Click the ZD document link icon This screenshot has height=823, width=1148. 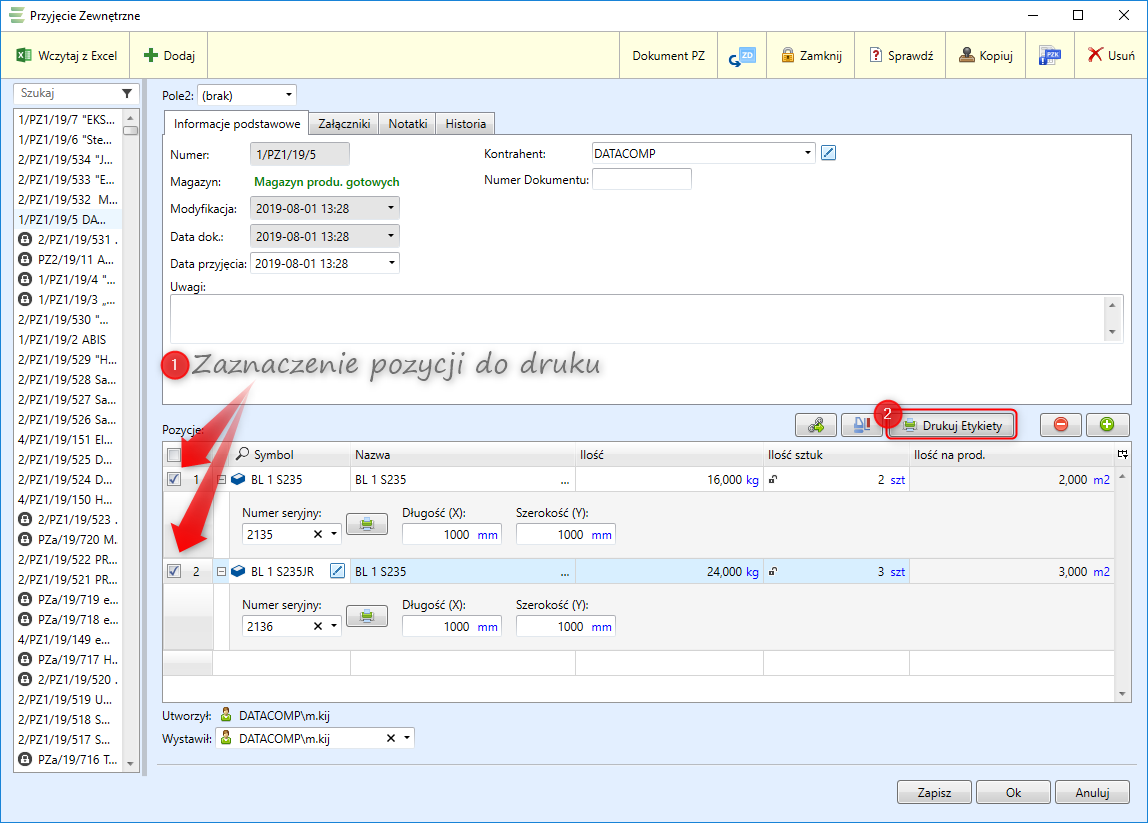point(741,56)
